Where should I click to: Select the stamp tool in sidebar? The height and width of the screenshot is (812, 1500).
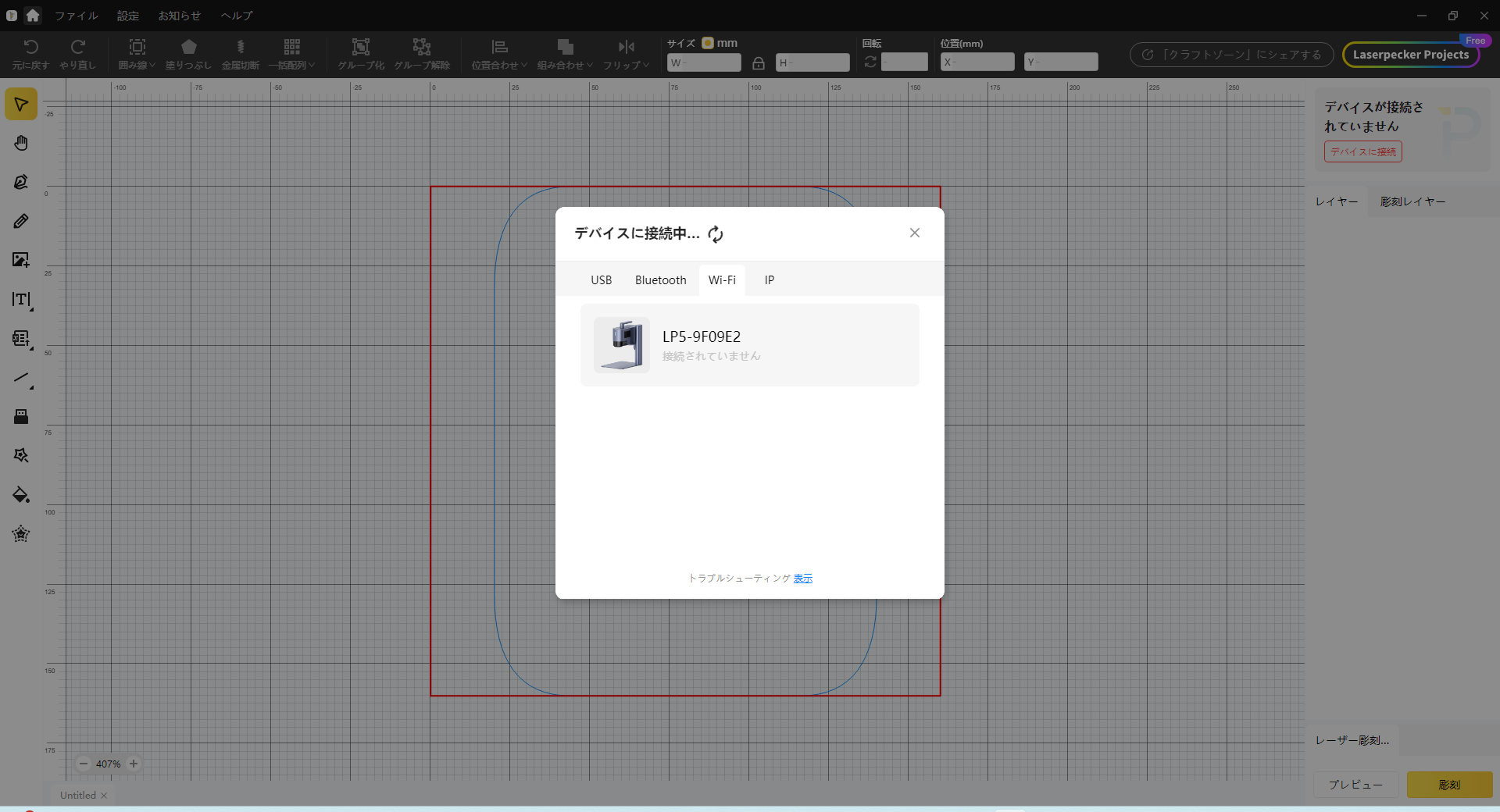(21, 417)
